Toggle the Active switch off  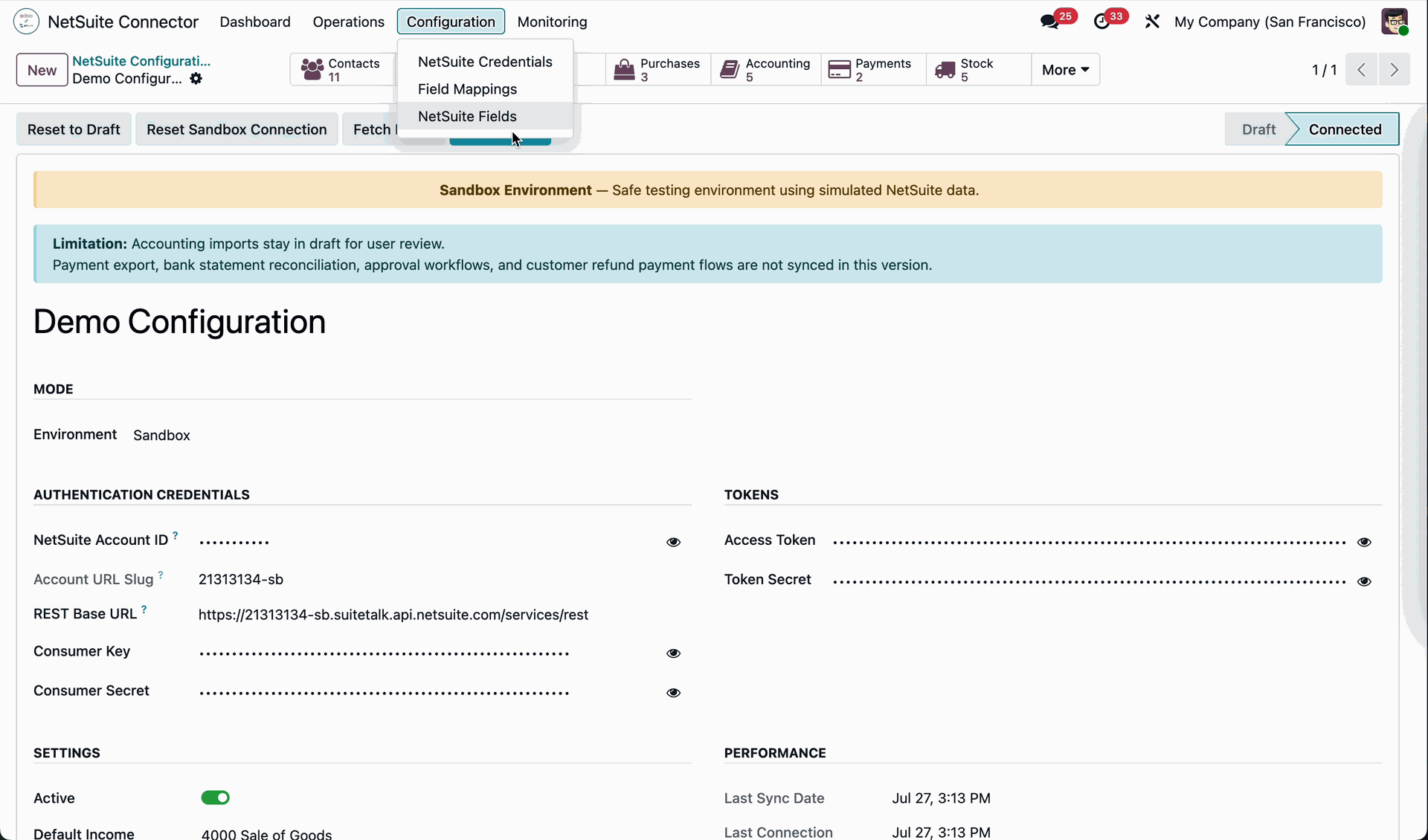(216, 798)
